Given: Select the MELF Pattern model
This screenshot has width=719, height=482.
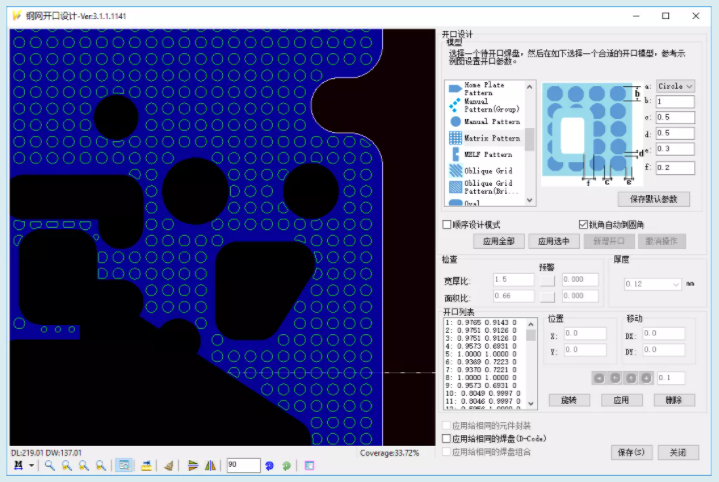Looking at the screenshot, I should click(485, 154).
